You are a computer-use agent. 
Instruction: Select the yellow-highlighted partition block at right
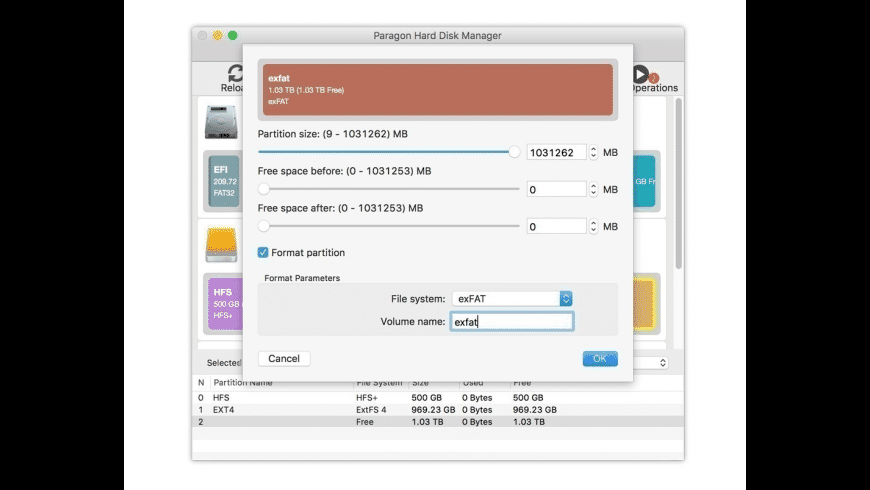pos(644,304)
